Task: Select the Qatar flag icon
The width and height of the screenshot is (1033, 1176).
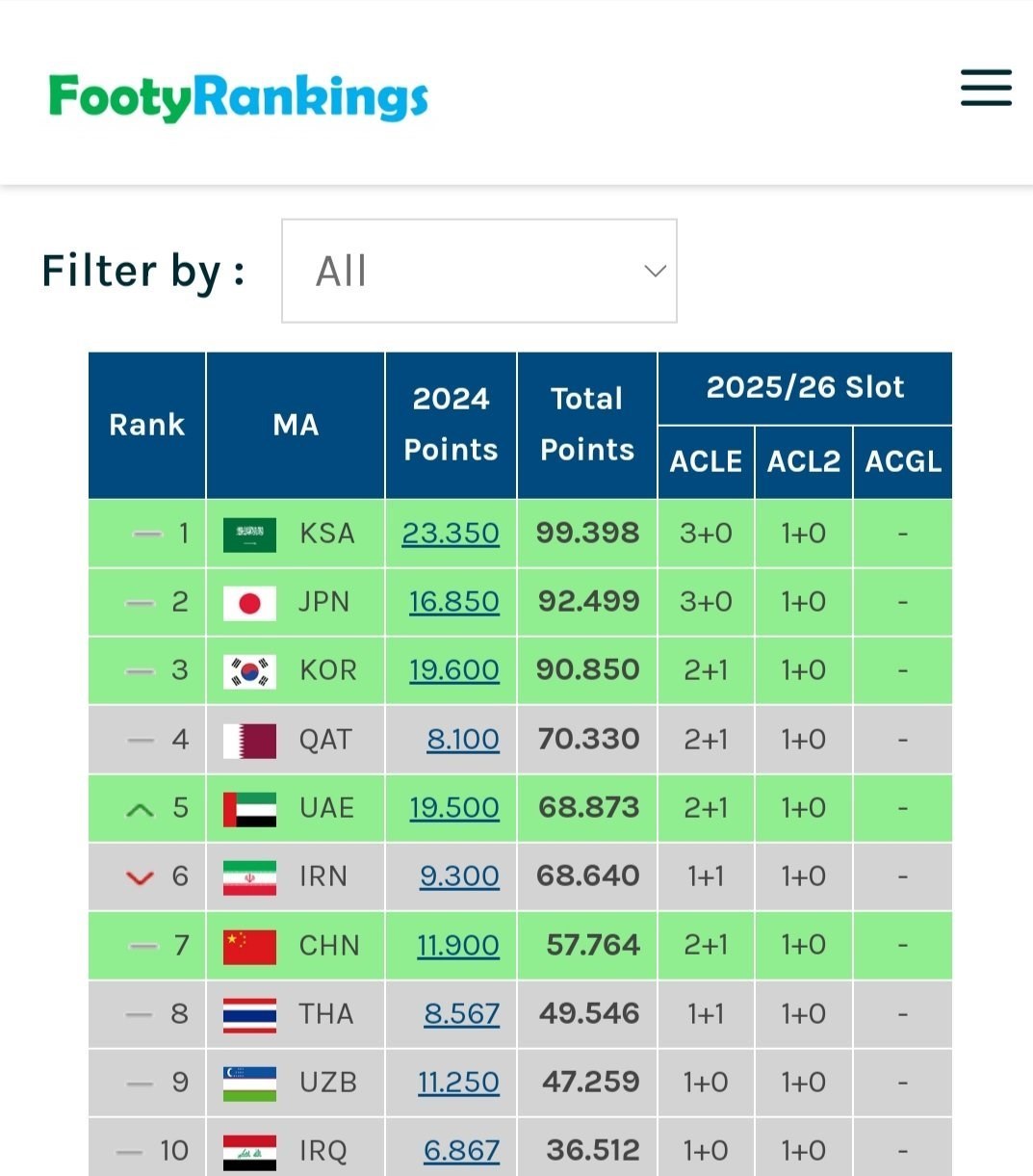Action: tap(249, 740)
